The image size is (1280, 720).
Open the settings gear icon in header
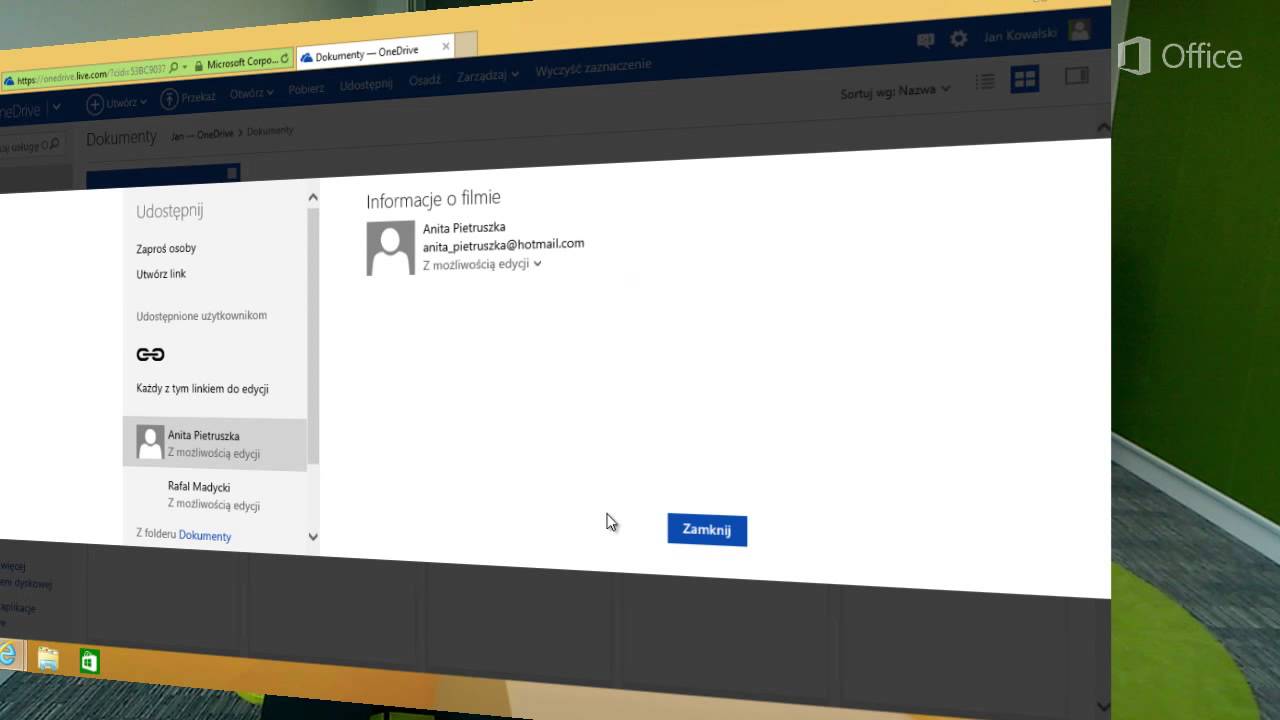tap(959, 38)
